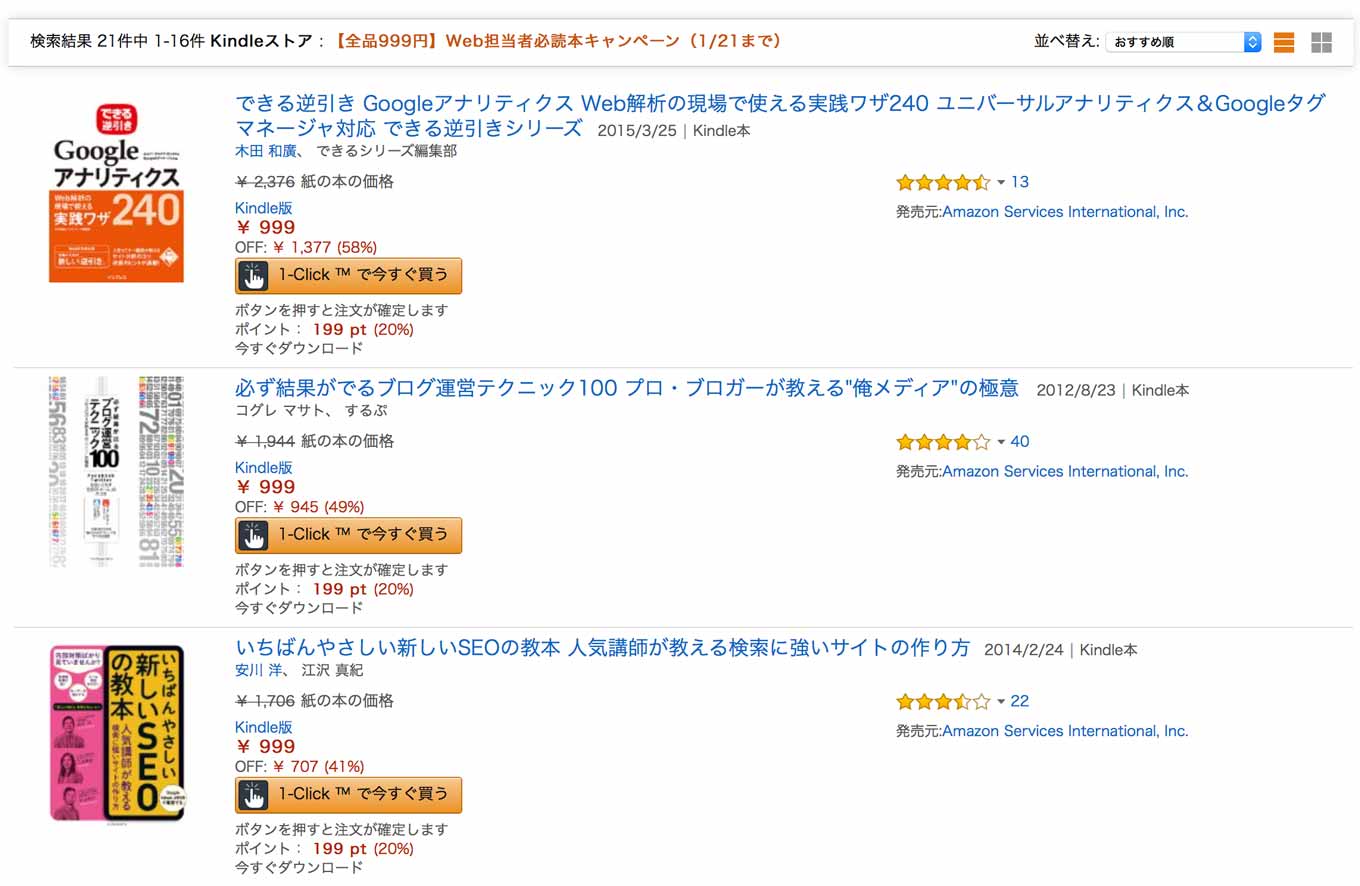Click star rating of ブログ運営テクニック100 book

pos(943,442)
